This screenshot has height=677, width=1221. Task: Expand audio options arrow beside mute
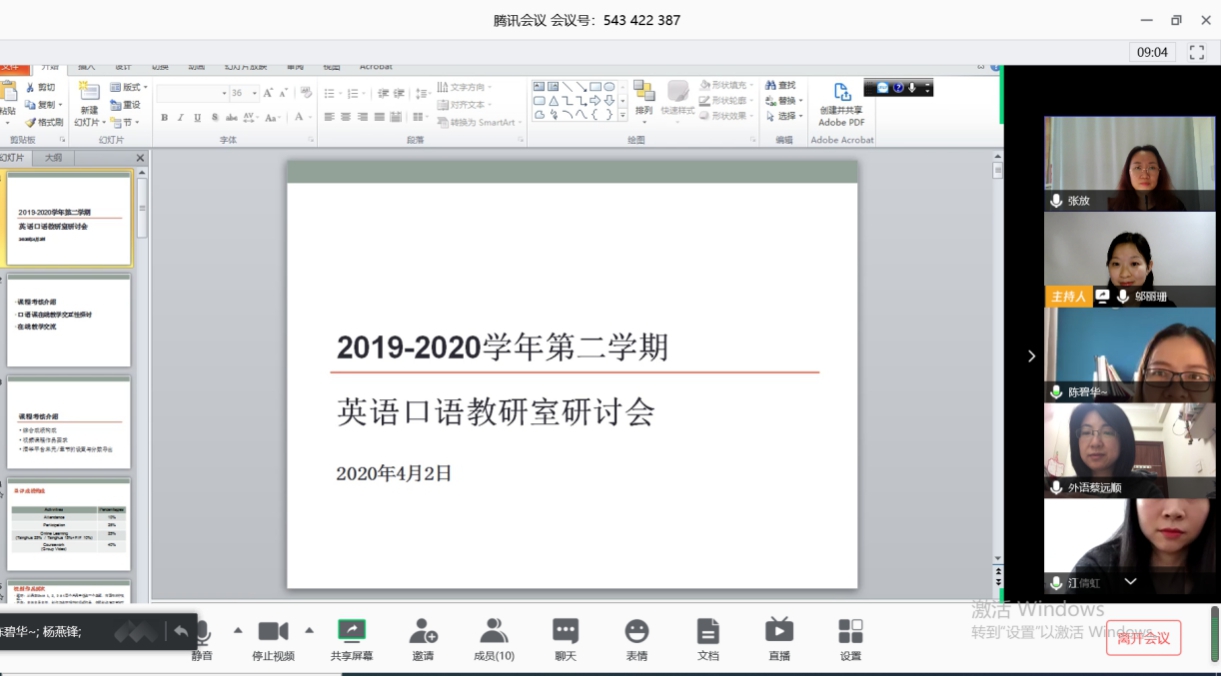pyautogui.click(x=237, y=630)
